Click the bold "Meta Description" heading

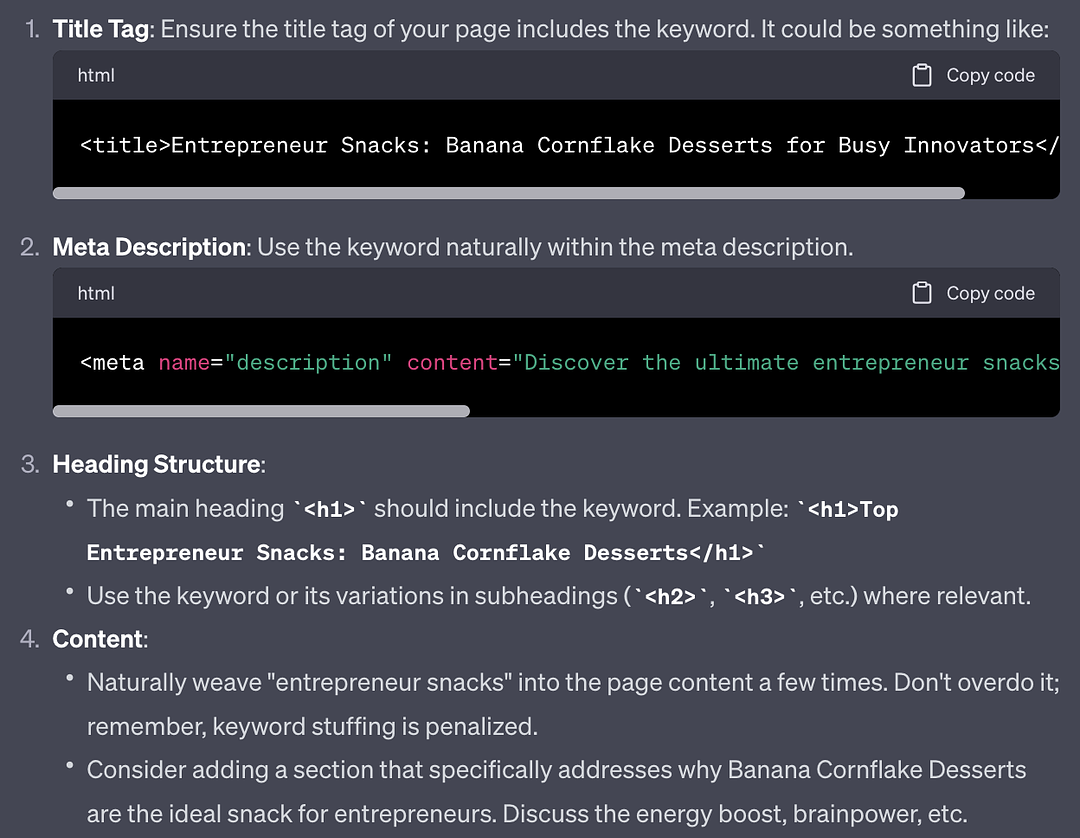coord(149,247)
